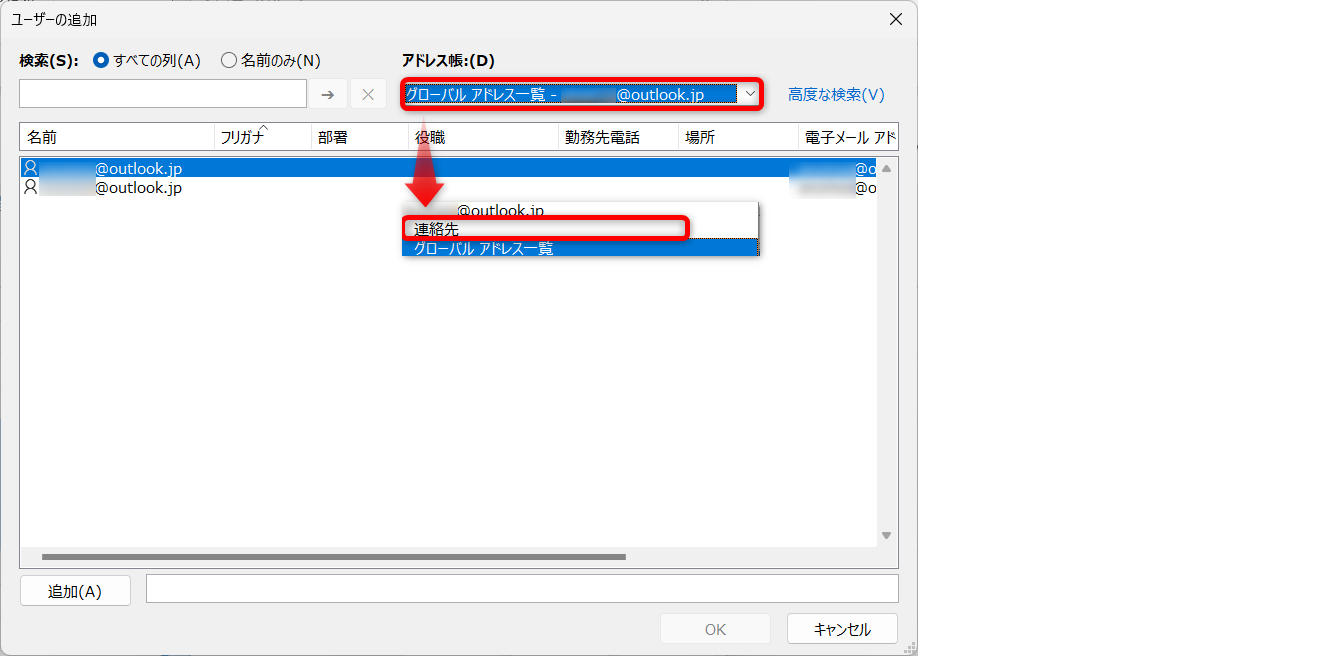This screenshot has width=1344, height=656.
Task: Click the horizontal scrollbar thumb
Action: tap(333, 557)
